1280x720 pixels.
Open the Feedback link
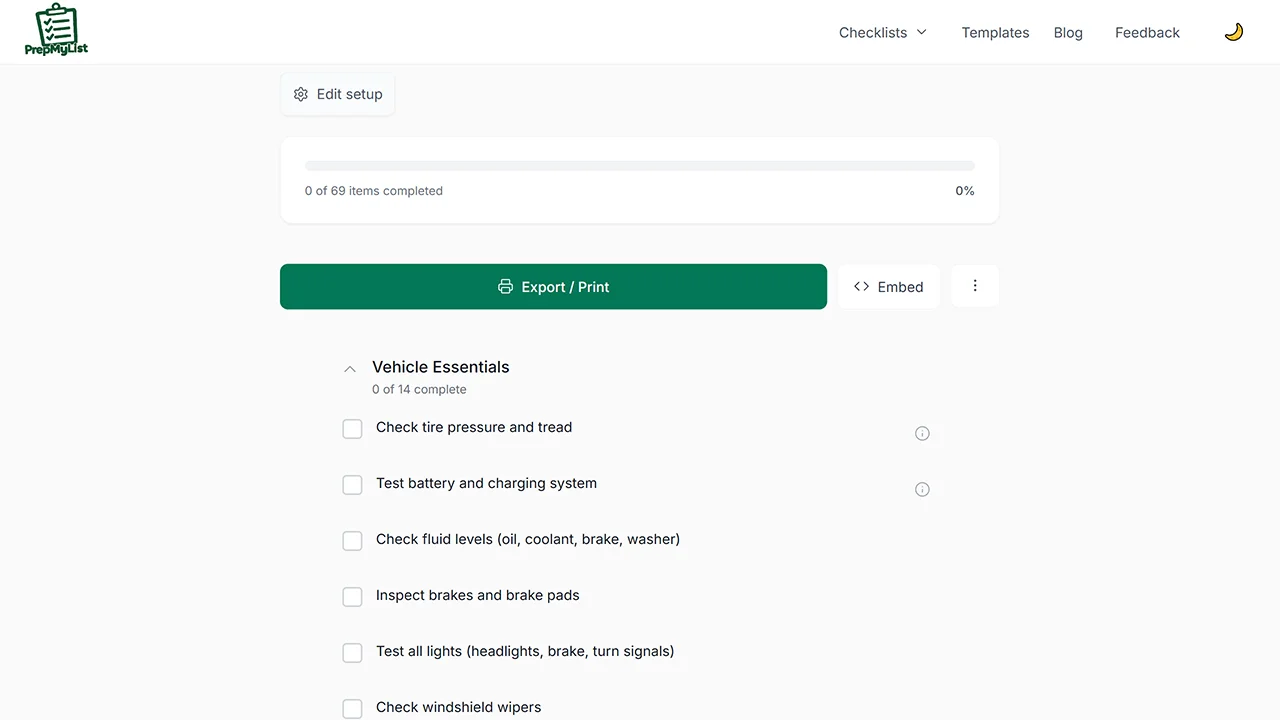[x=1147, y=32]
